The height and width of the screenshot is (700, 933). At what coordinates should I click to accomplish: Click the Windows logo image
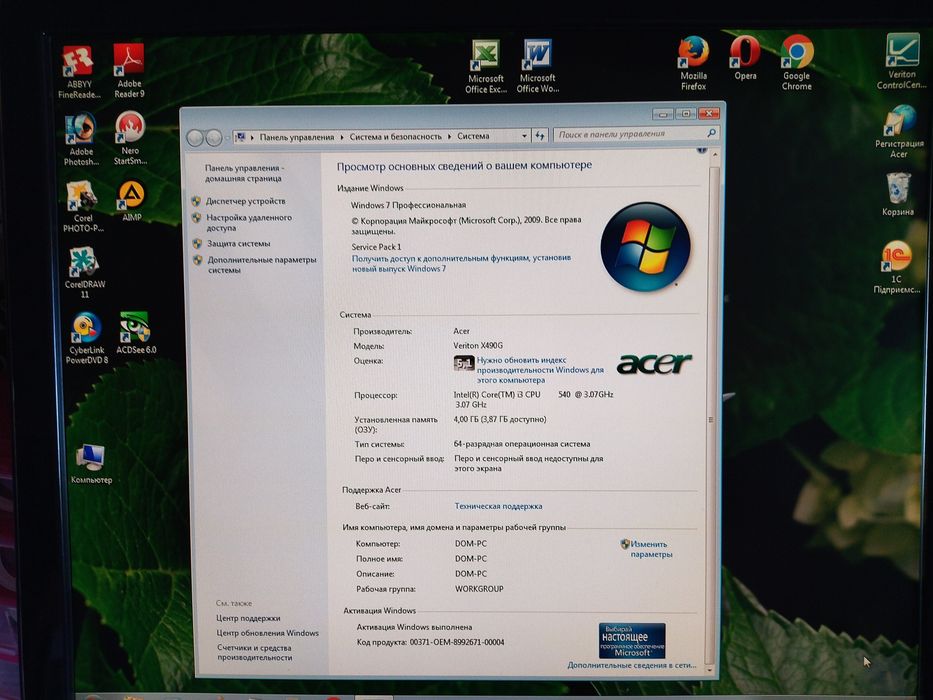(x=646, y=246)
